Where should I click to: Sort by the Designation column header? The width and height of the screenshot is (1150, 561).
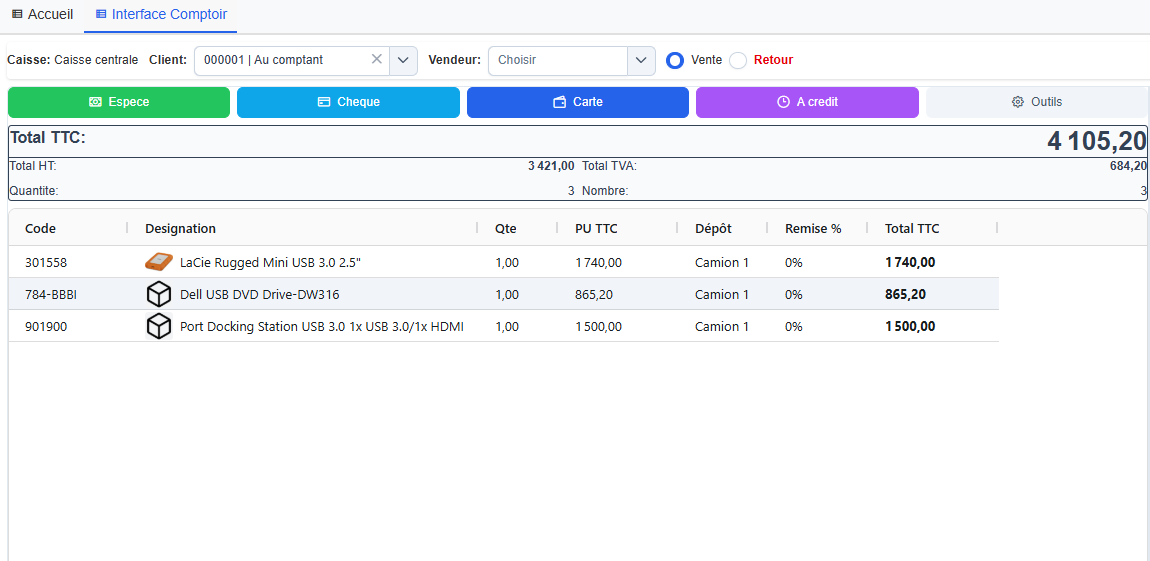pyautogui.click(x=181, y=229)
